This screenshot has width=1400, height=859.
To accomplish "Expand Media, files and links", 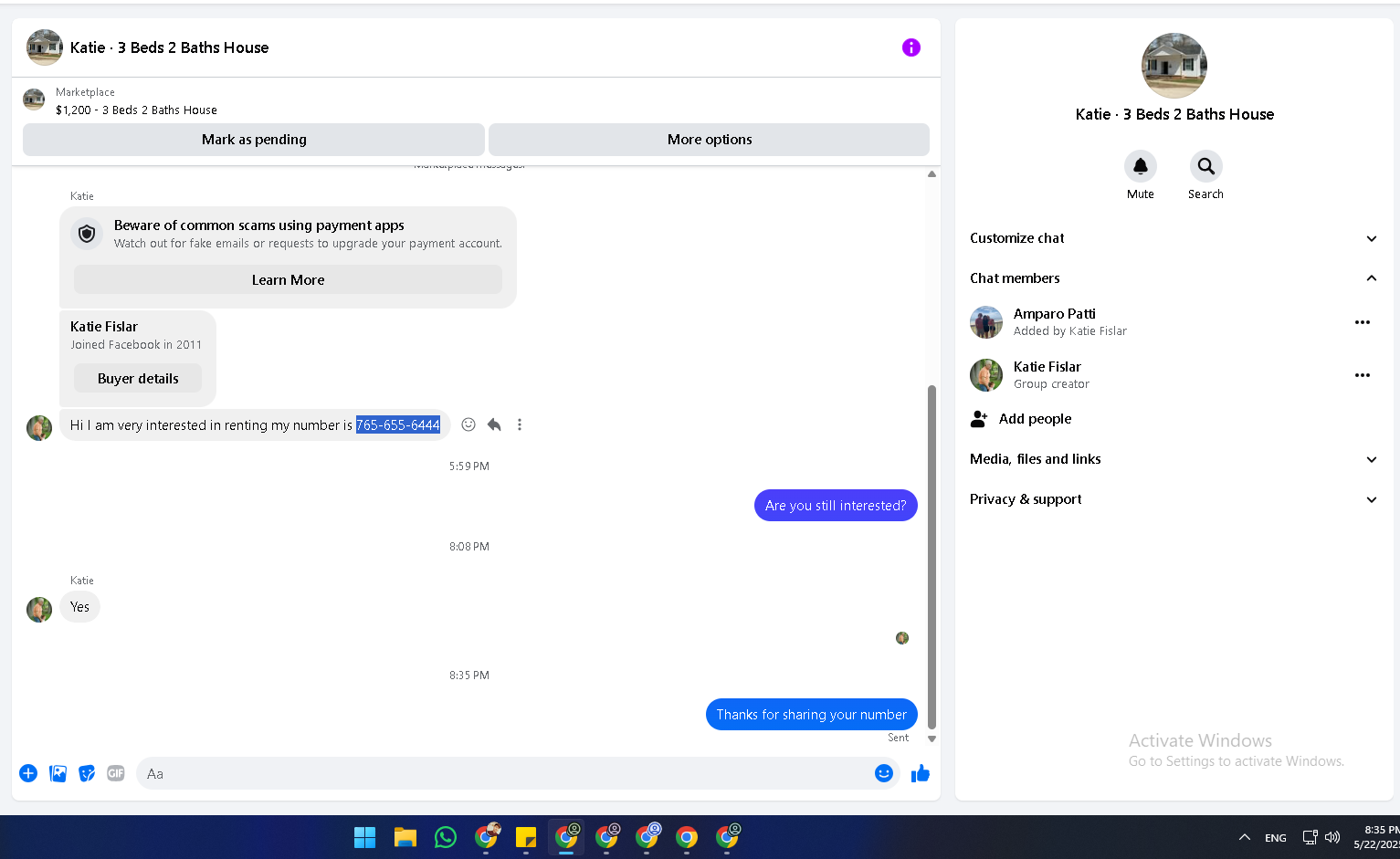I will pos(1174,459).
